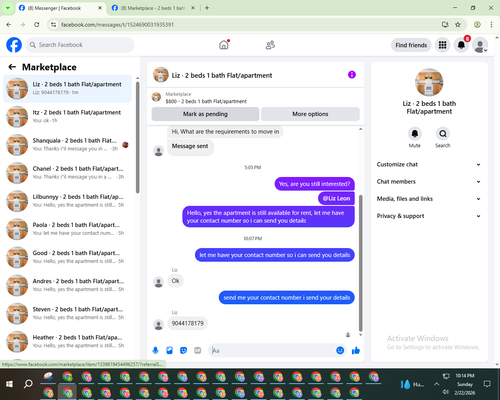Open conversation information purple icon
Viewport: 500px width, 400px height.
352,75
